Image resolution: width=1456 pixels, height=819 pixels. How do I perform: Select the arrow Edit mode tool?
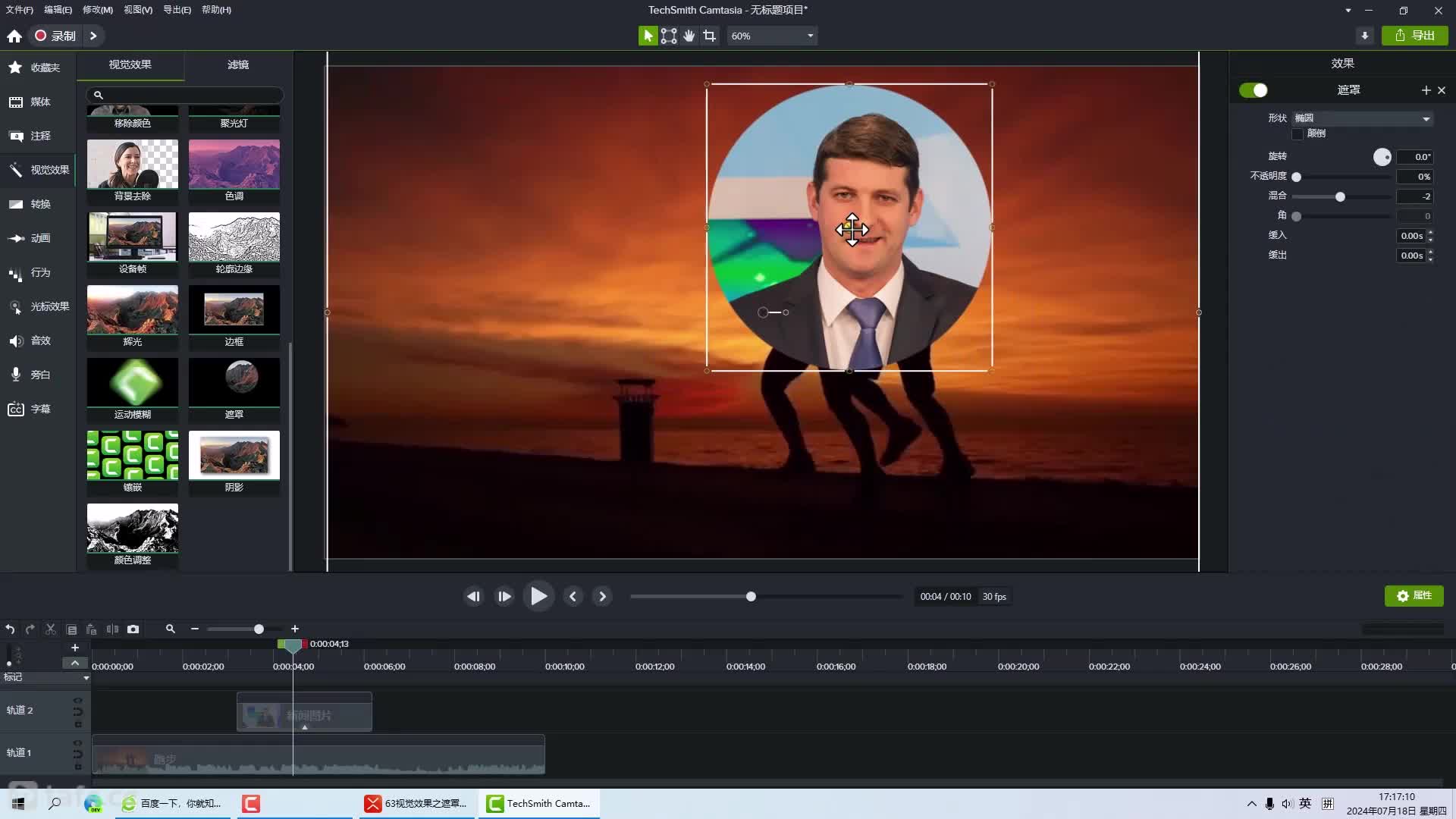click(648, 36)
